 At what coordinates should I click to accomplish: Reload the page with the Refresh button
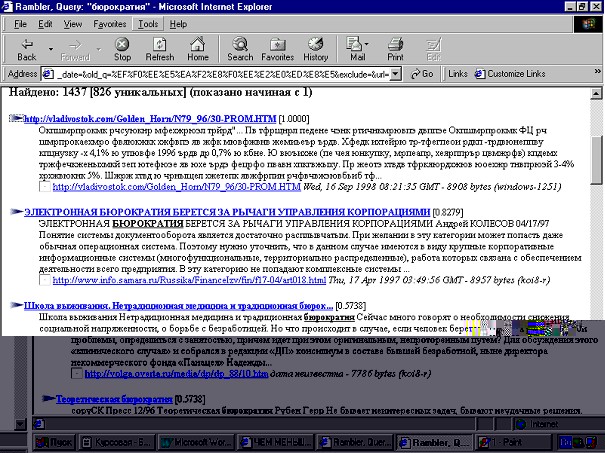[160, 49]
